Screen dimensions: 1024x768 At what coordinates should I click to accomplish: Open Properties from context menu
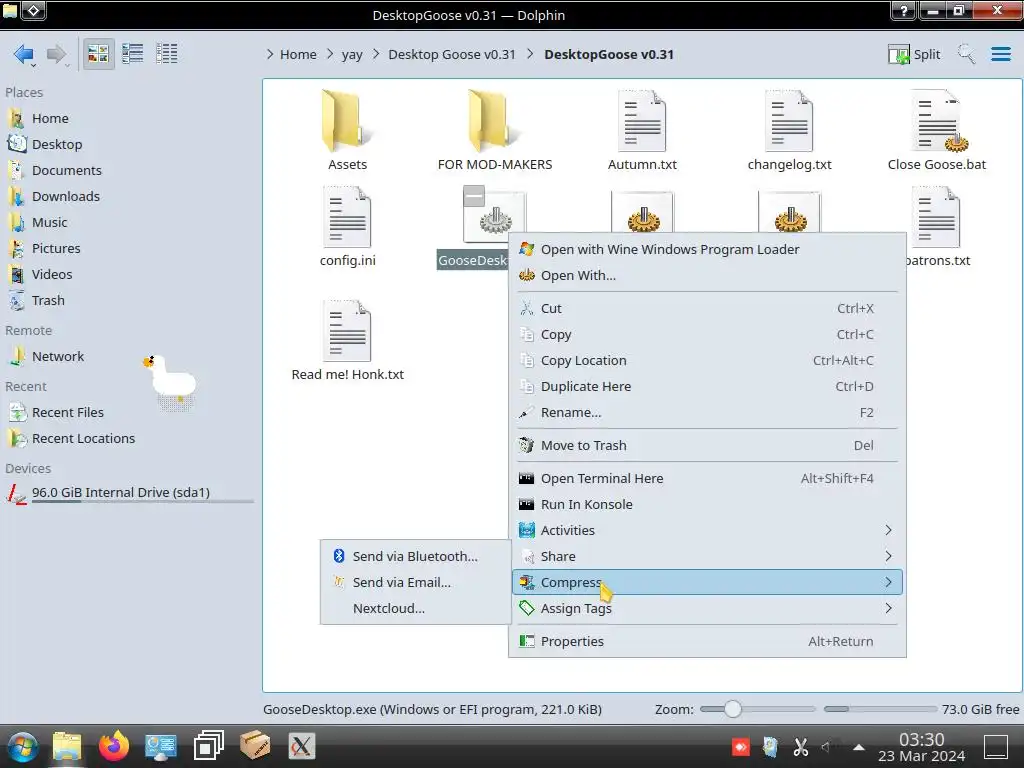707,641
